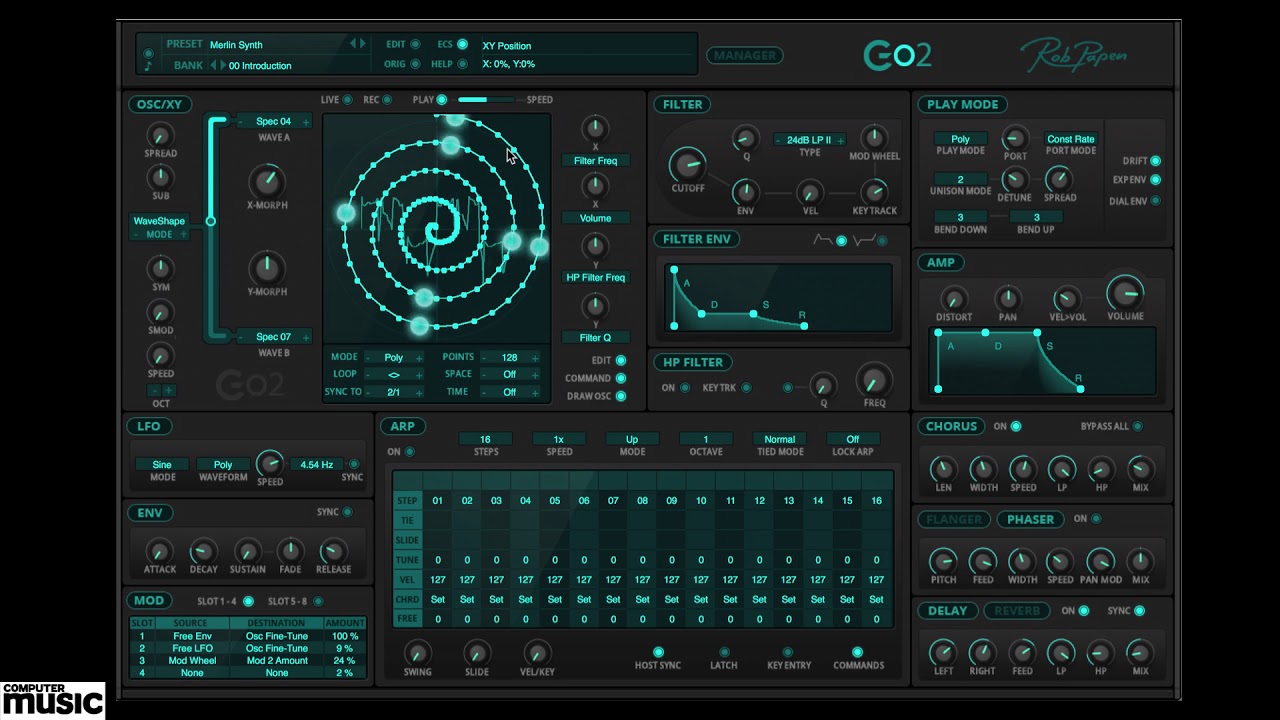Screen dimensions: 1280x720
Task: Switch to the Delay tab
Action: (948, 610)
